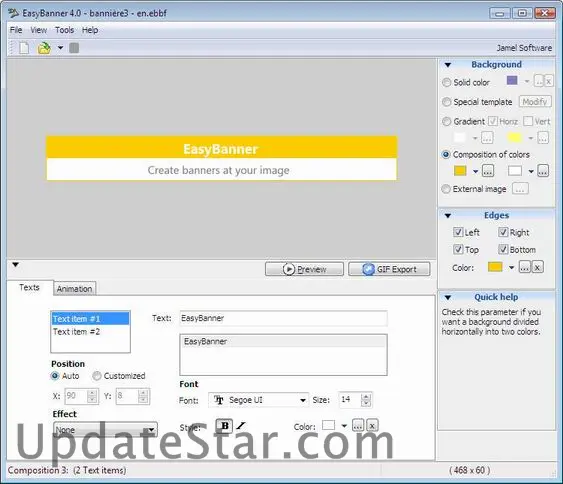Screen dimensions: 563x484
Task: Click the Modify template button
Action: [x=535, y=102]
